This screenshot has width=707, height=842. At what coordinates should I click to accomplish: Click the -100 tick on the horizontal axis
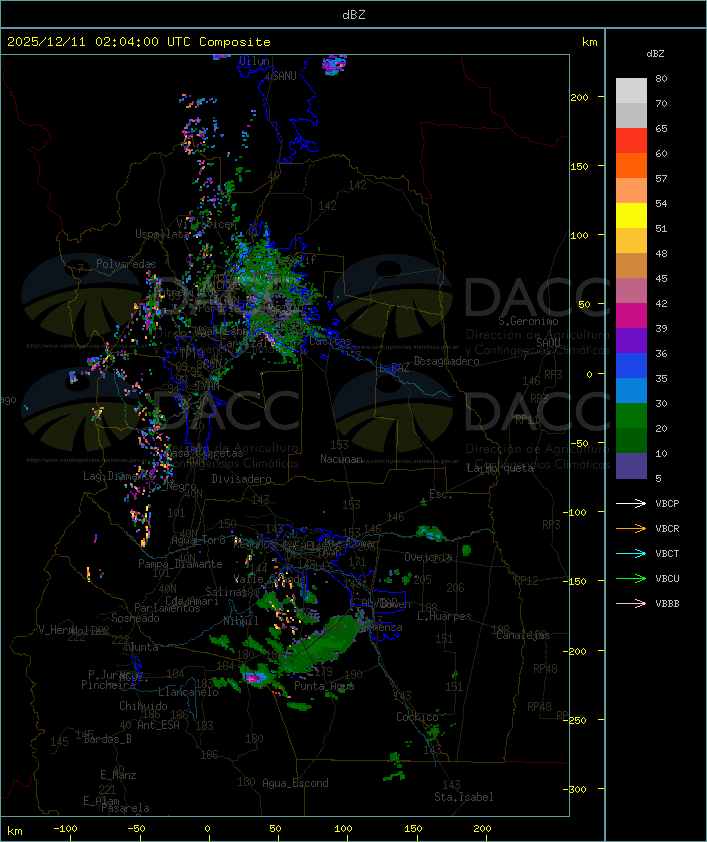(x=65, y=829)
